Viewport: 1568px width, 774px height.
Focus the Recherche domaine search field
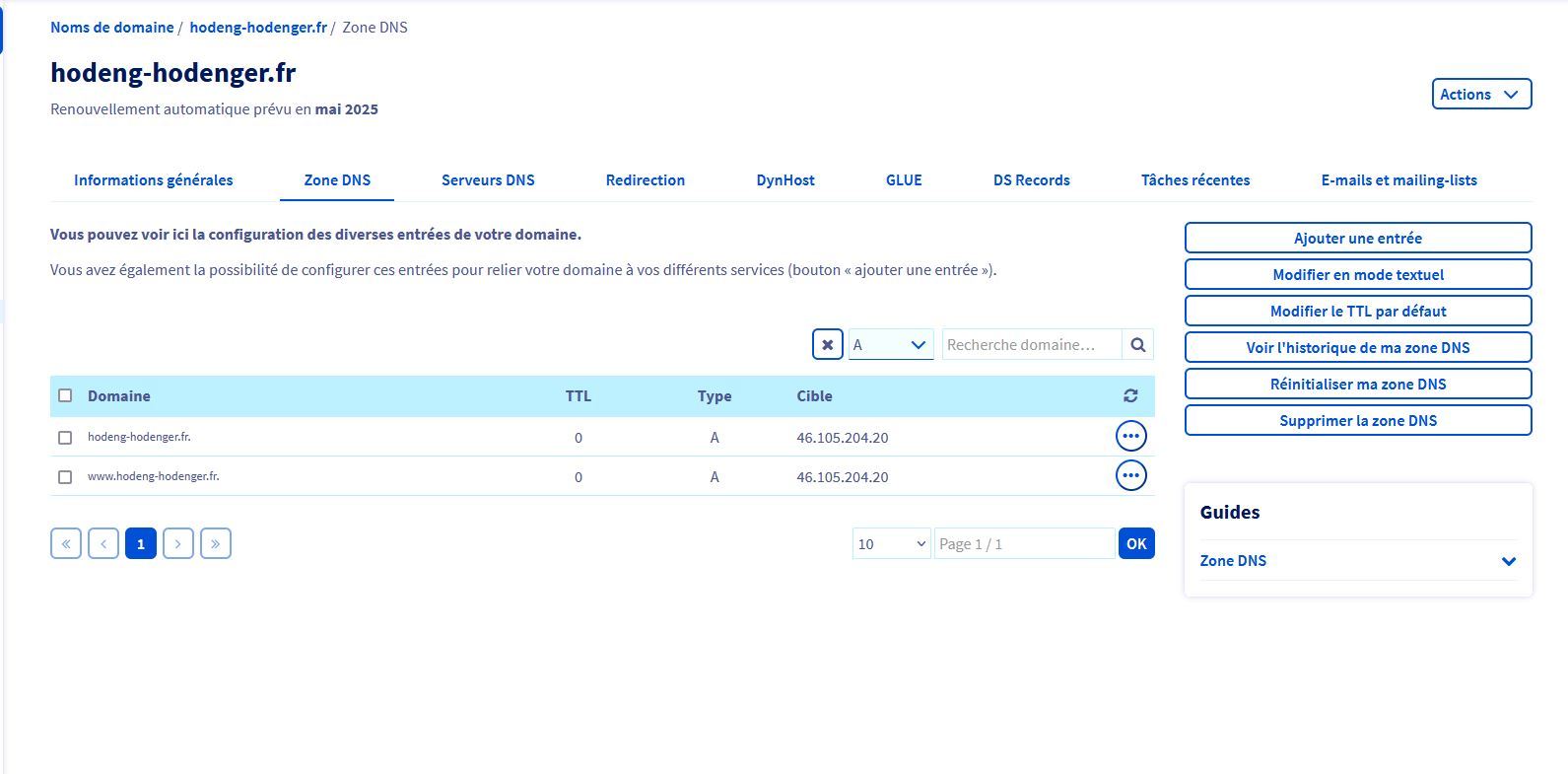coord(1031,344)
